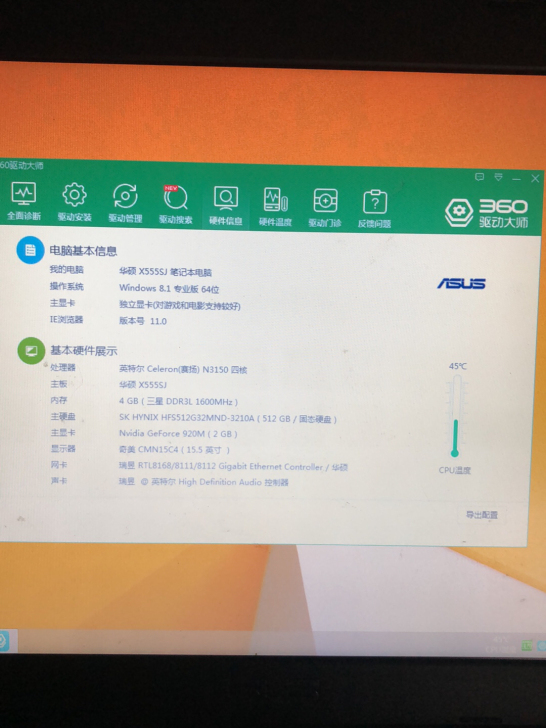Click the 我的电脑 label

tap(66, 270)
